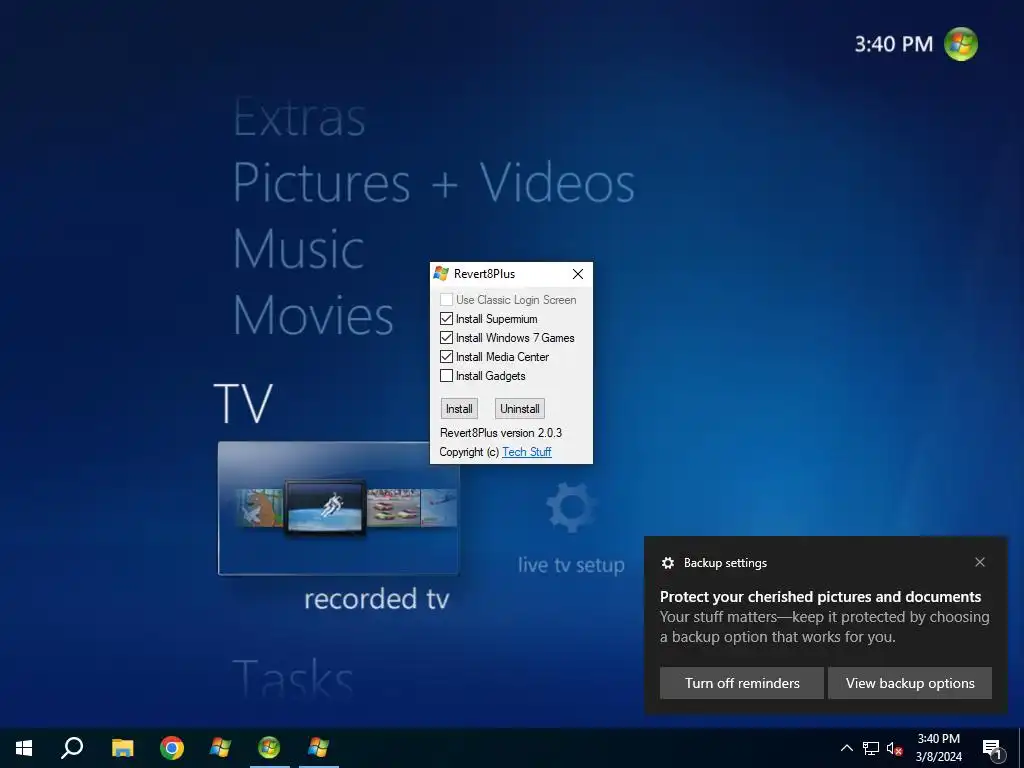
Task: Dismiss the Backup settings notification
Action: (x=980, y=562)
